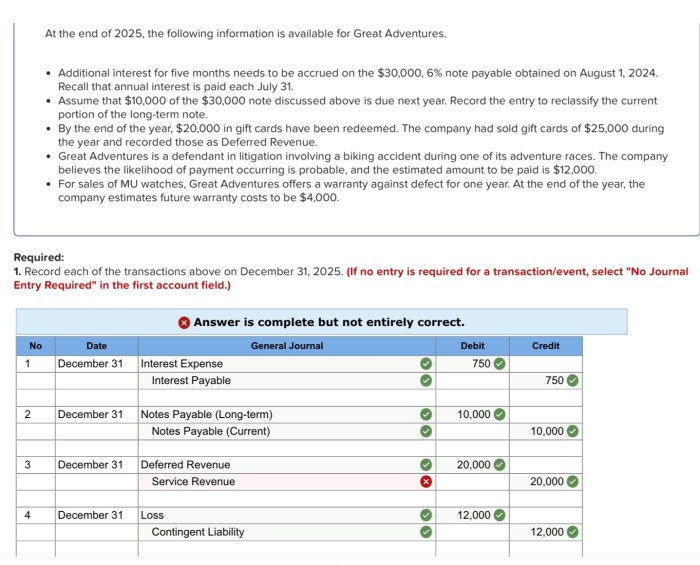Click green check next to Interest Expense account
This screenshot has width=700, height=565.
click(x=426, y=364)
